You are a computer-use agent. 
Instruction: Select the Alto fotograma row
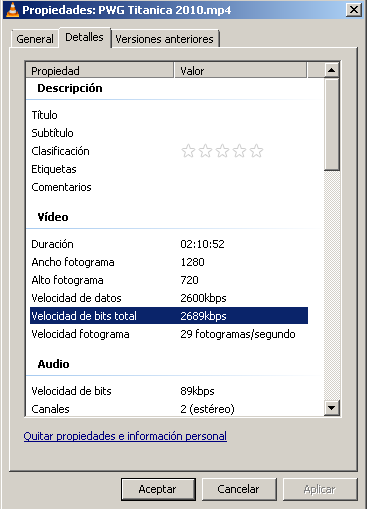pos(169,280)
